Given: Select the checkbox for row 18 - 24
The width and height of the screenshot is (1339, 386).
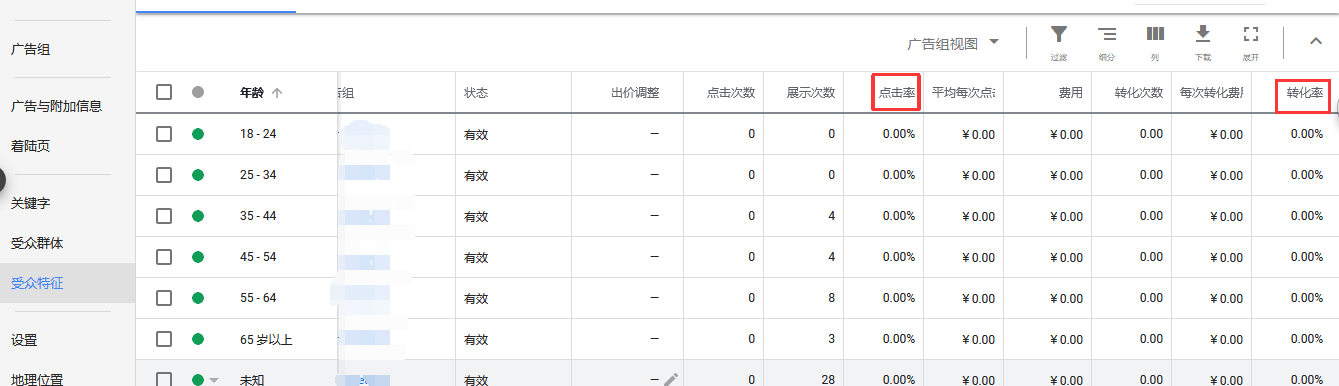Looking at the screenshot, I should [x=164, y=133].
